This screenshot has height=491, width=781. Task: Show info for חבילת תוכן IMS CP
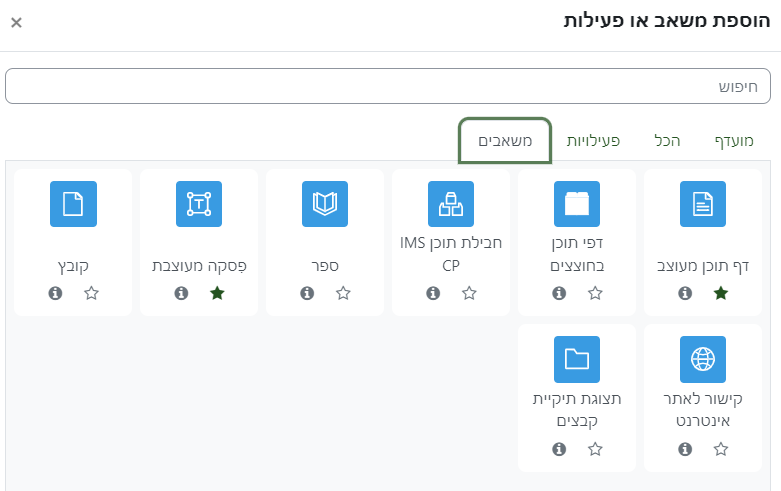tap(433, 293)
